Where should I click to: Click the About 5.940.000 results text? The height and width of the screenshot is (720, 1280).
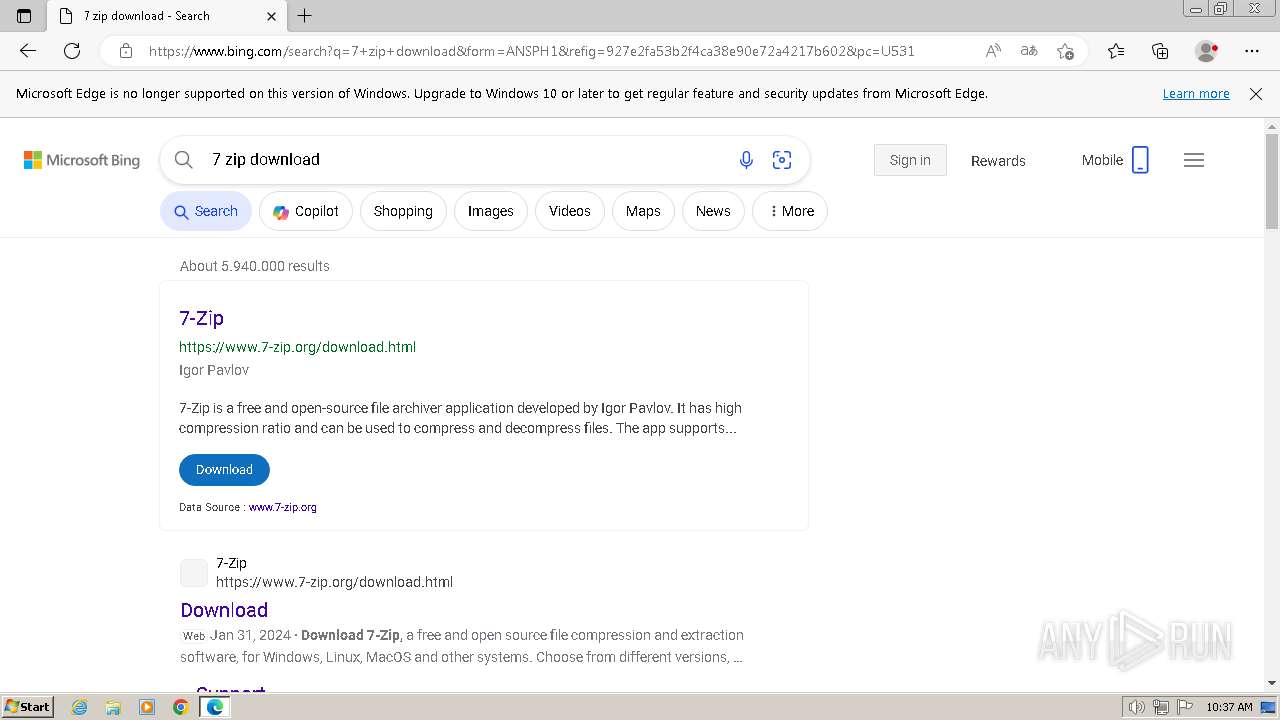[x=255, y=266]
